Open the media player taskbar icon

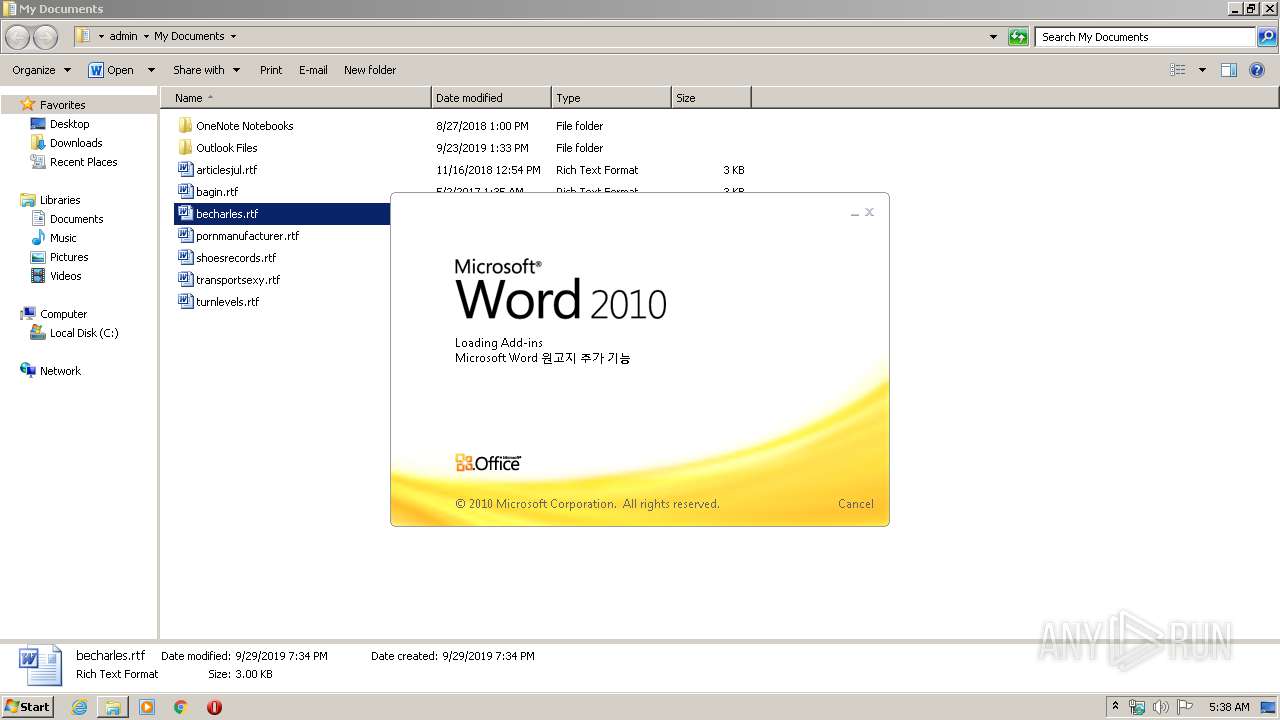coord(147,707)
